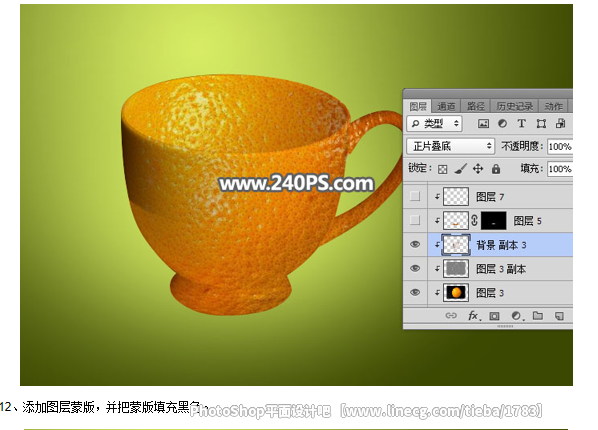Switch to the 图层 tab
Image resolution: width=598 pixels, height=430 pixels.
click(x=418, y=106)
